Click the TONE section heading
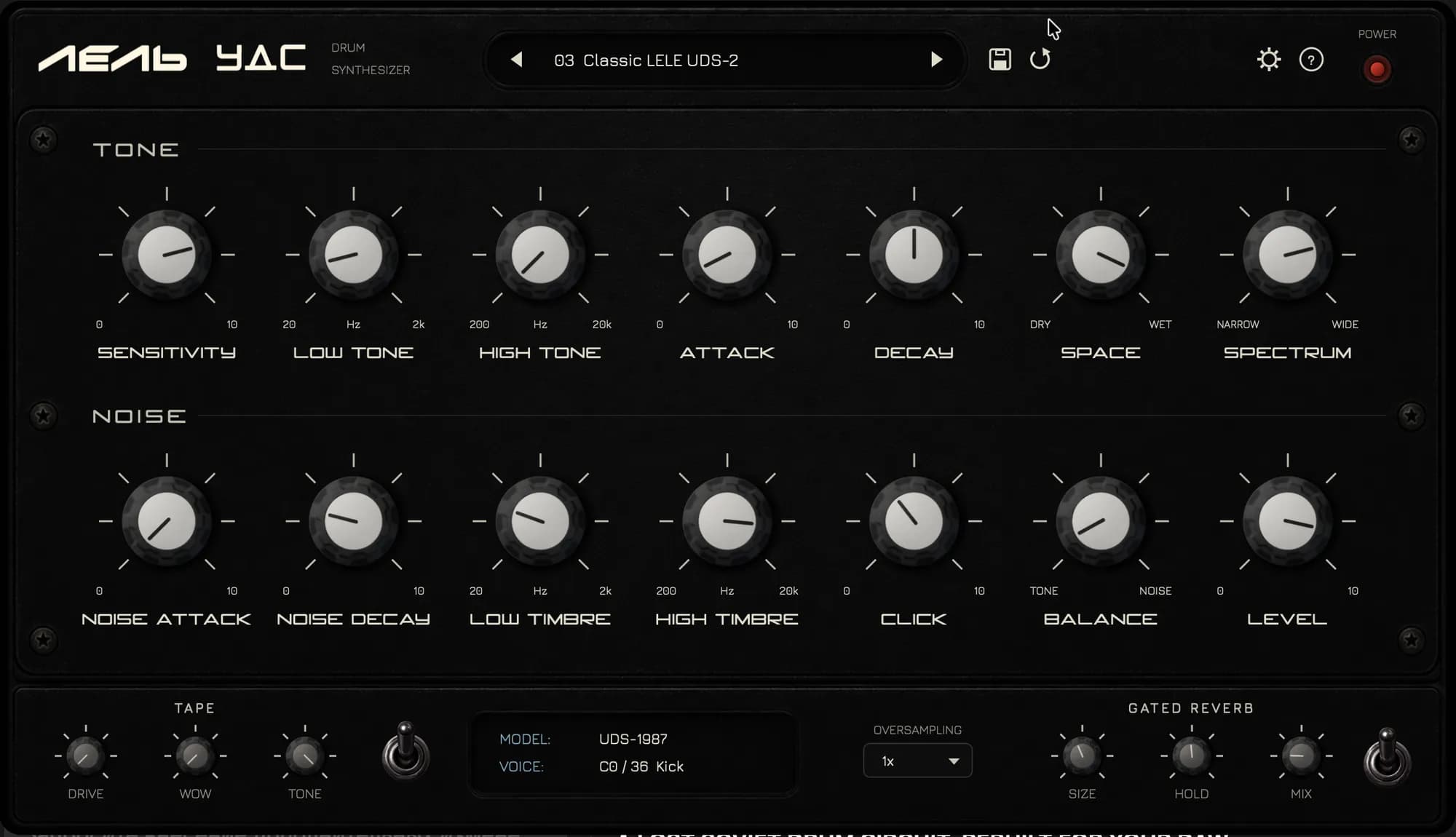1456x837 pixels. (136, 150)
